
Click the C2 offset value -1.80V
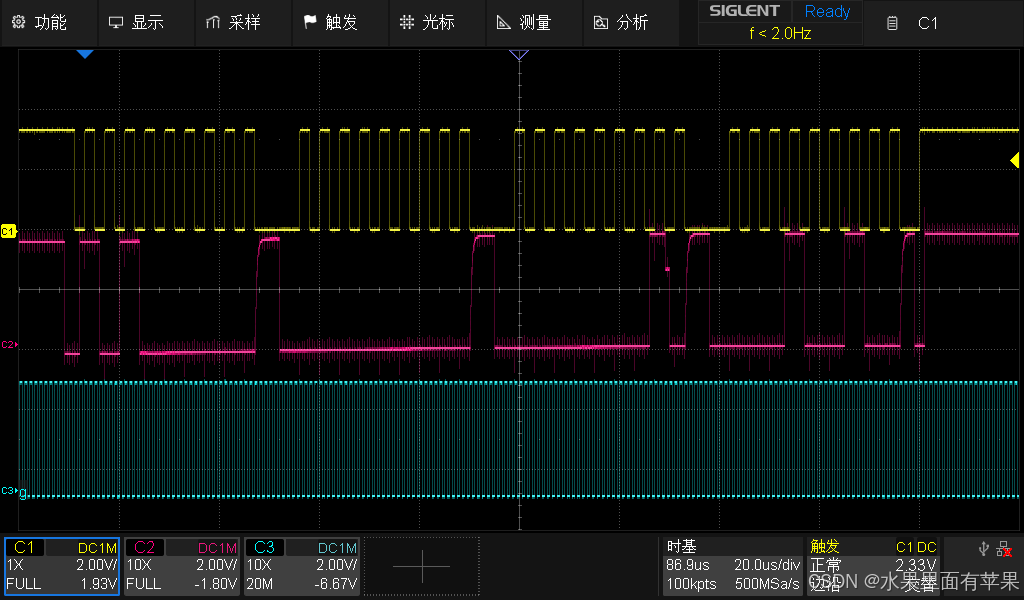(x=216, y=584)
